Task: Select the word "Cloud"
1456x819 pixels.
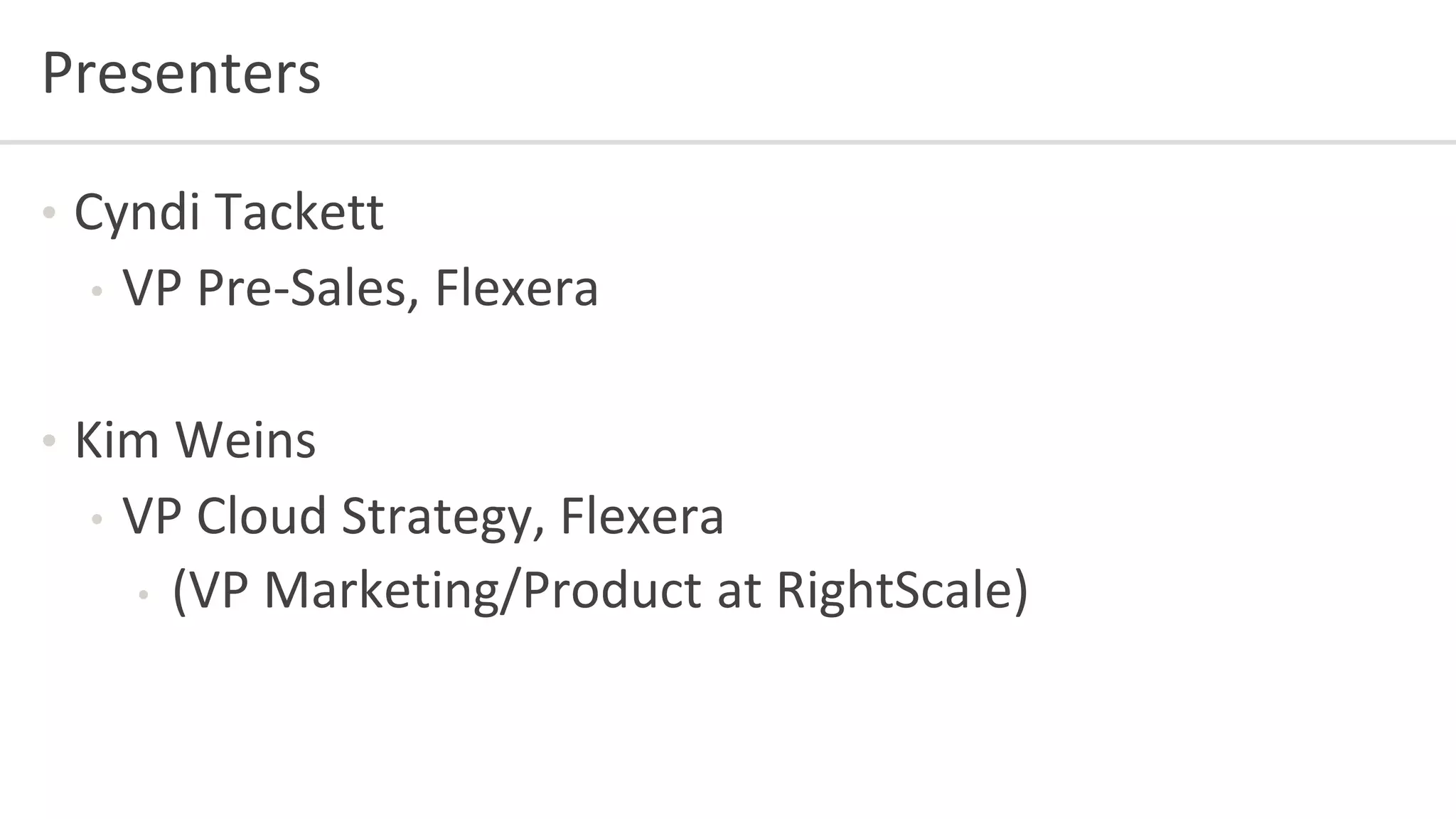Action: 261,516
